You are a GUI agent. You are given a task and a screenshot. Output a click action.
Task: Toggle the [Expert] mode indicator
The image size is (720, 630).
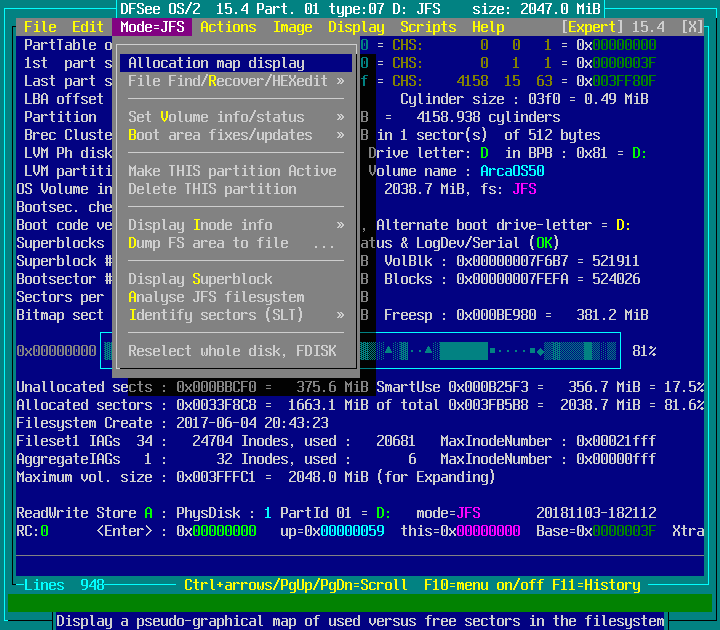click(x=596, y=27)
